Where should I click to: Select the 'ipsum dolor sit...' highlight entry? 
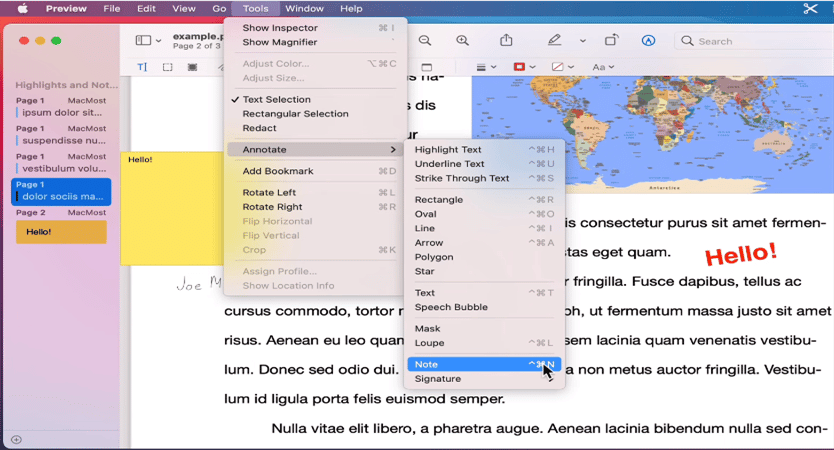[x=61, y=107]
